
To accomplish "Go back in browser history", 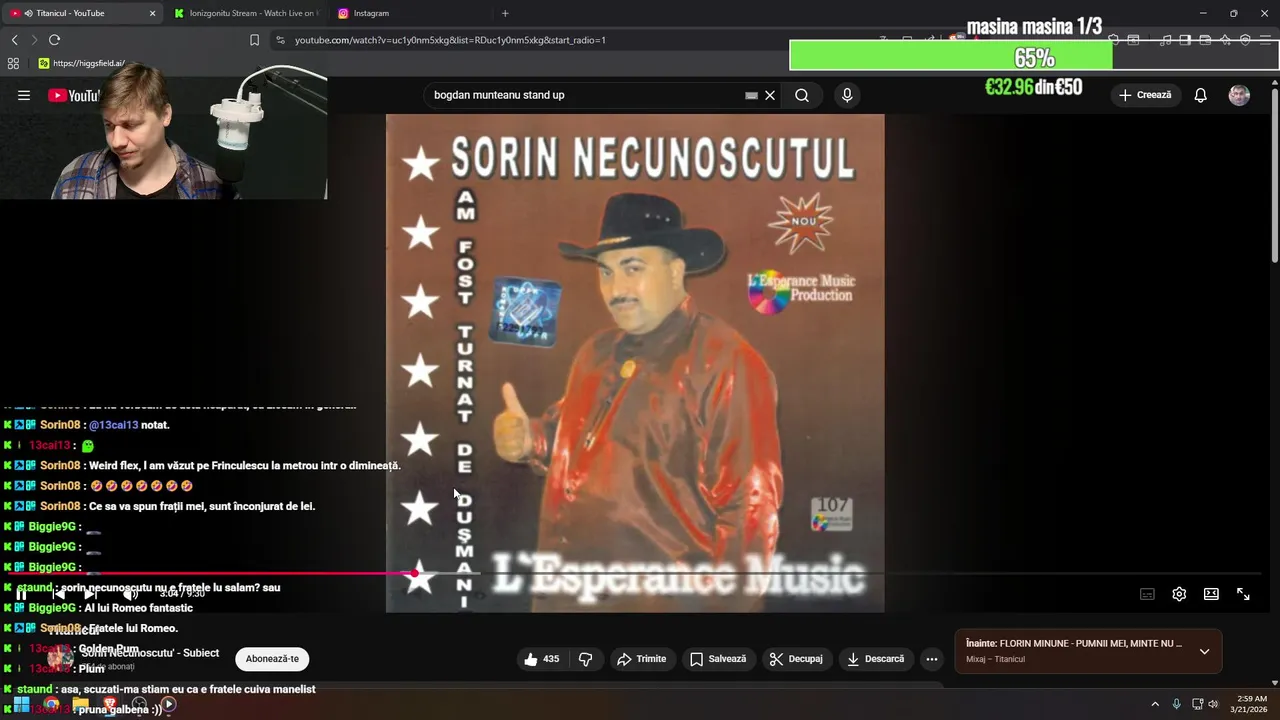I will tap(14, 40).
